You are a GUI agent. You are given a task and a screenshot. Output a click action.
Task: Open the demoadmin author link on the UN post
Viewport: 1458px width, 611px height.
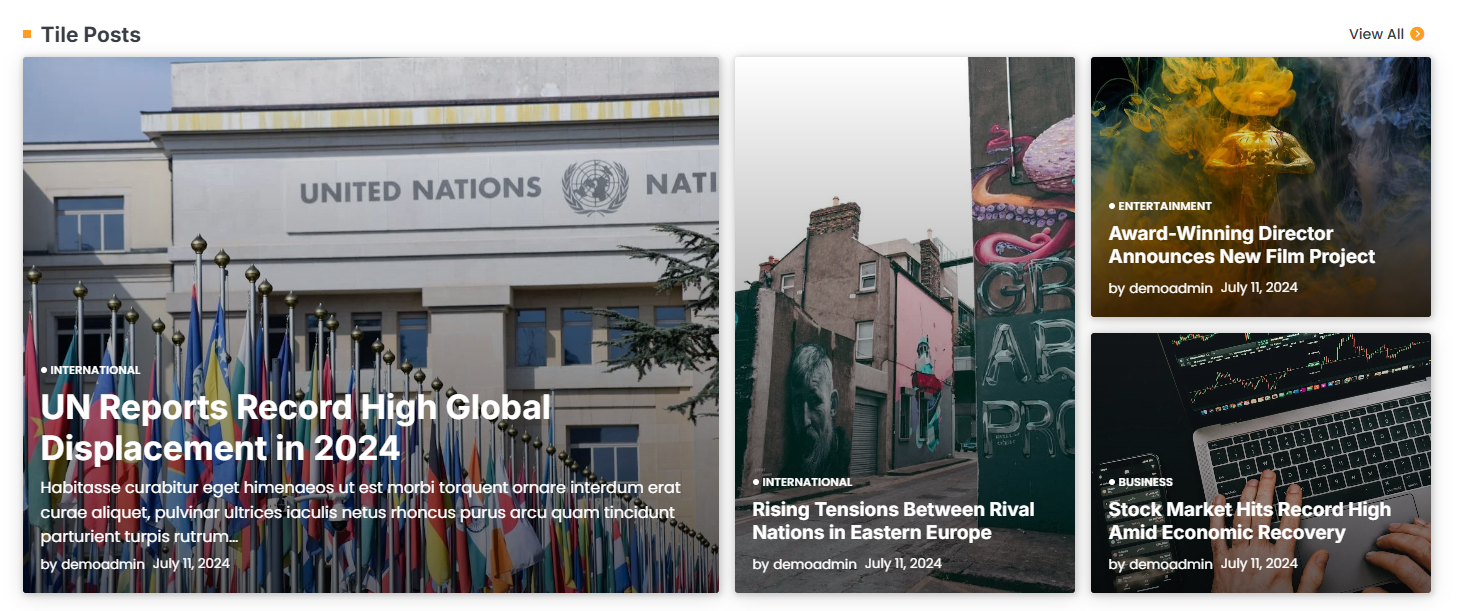pyautogui.click(x=103, y=564)
